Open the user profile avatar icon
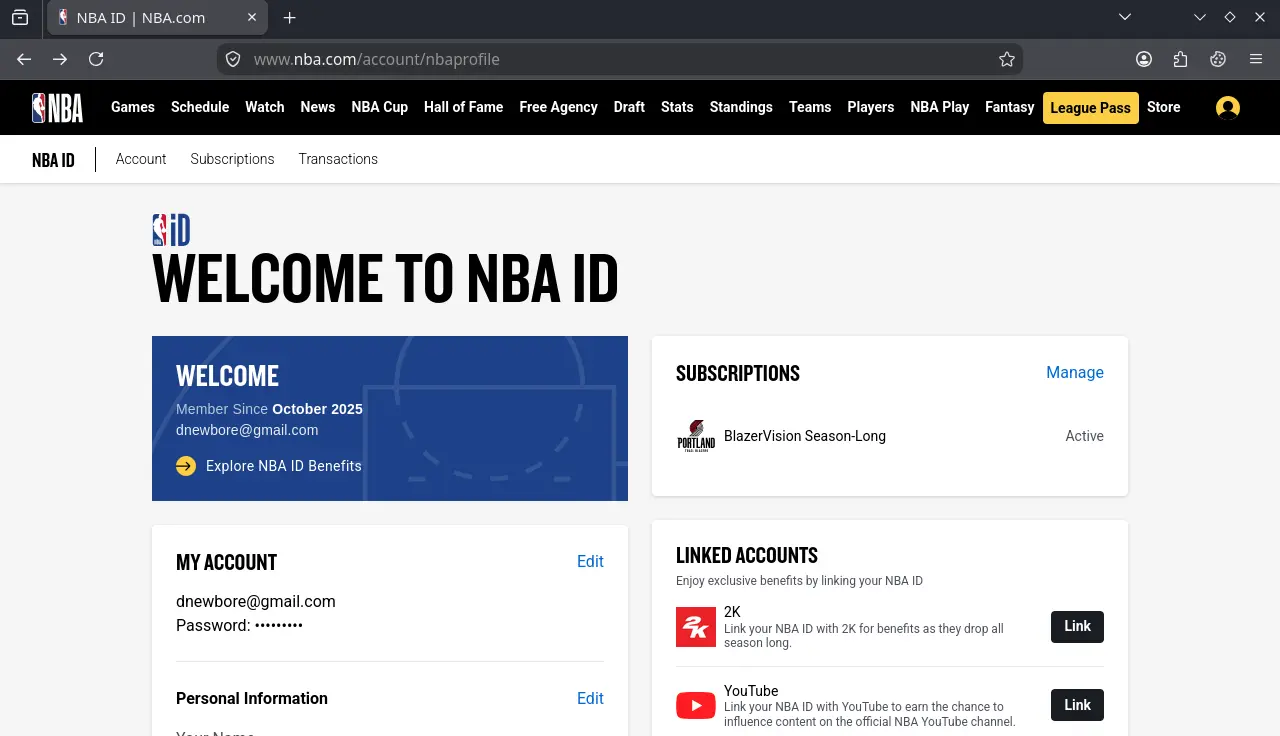 (1228, 108)
